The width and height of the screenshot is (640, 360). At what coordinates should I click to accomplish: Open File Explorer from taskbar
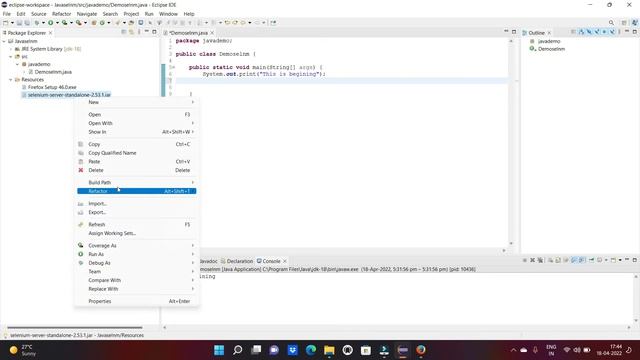329,350
